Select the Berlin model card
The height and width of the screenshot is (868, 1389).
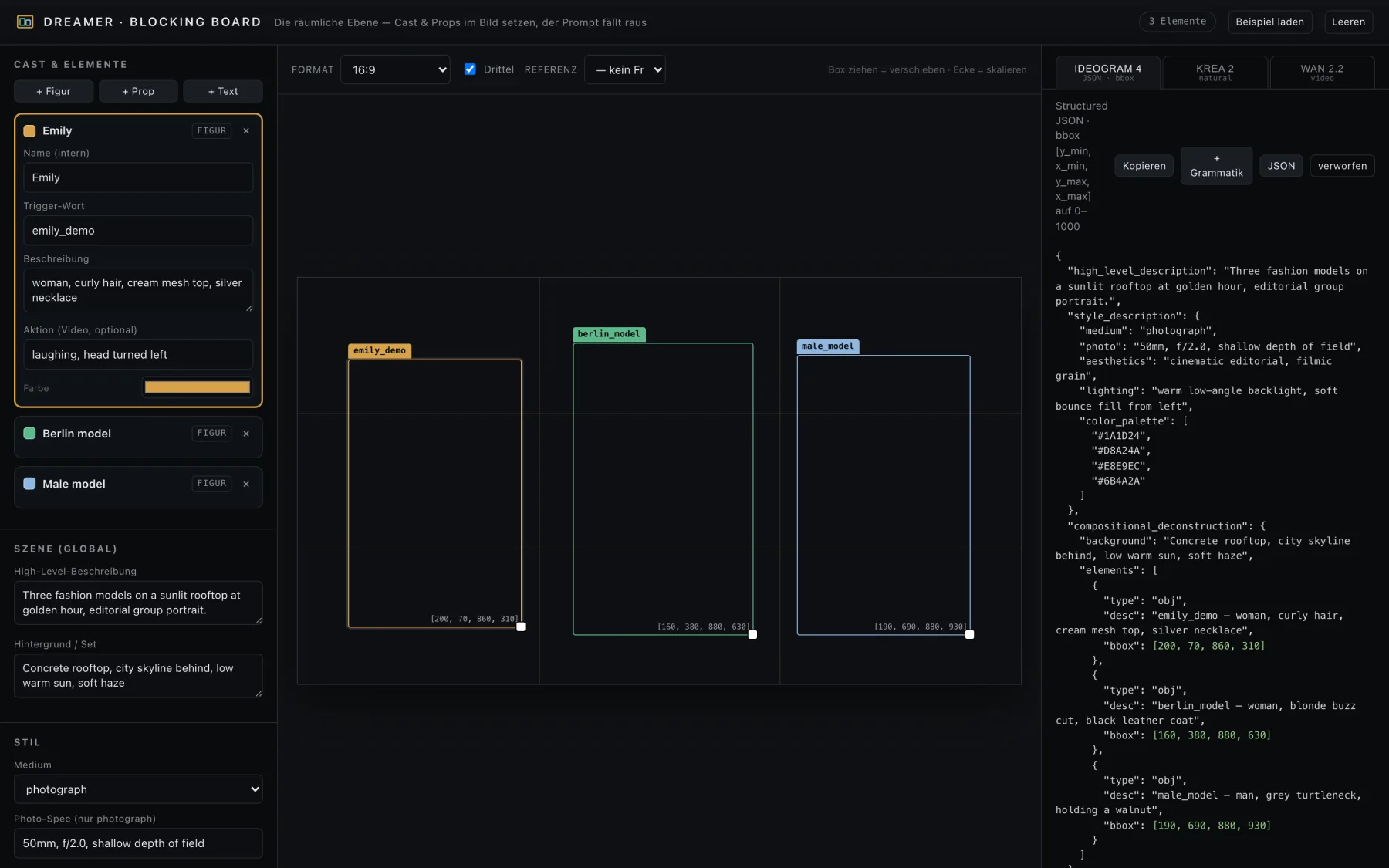[x=138, y=437]
